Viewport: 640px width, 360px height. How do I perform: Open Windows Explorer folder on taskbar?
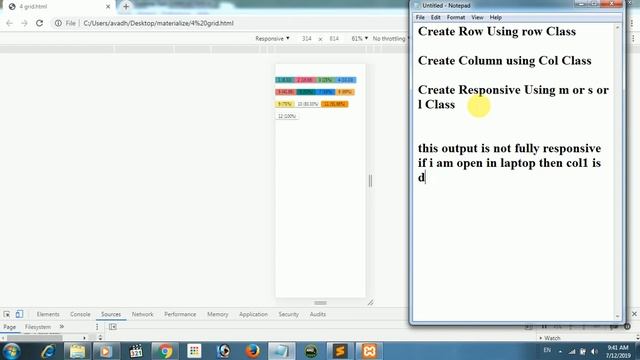pyautogui.click(x=77, y=351)
